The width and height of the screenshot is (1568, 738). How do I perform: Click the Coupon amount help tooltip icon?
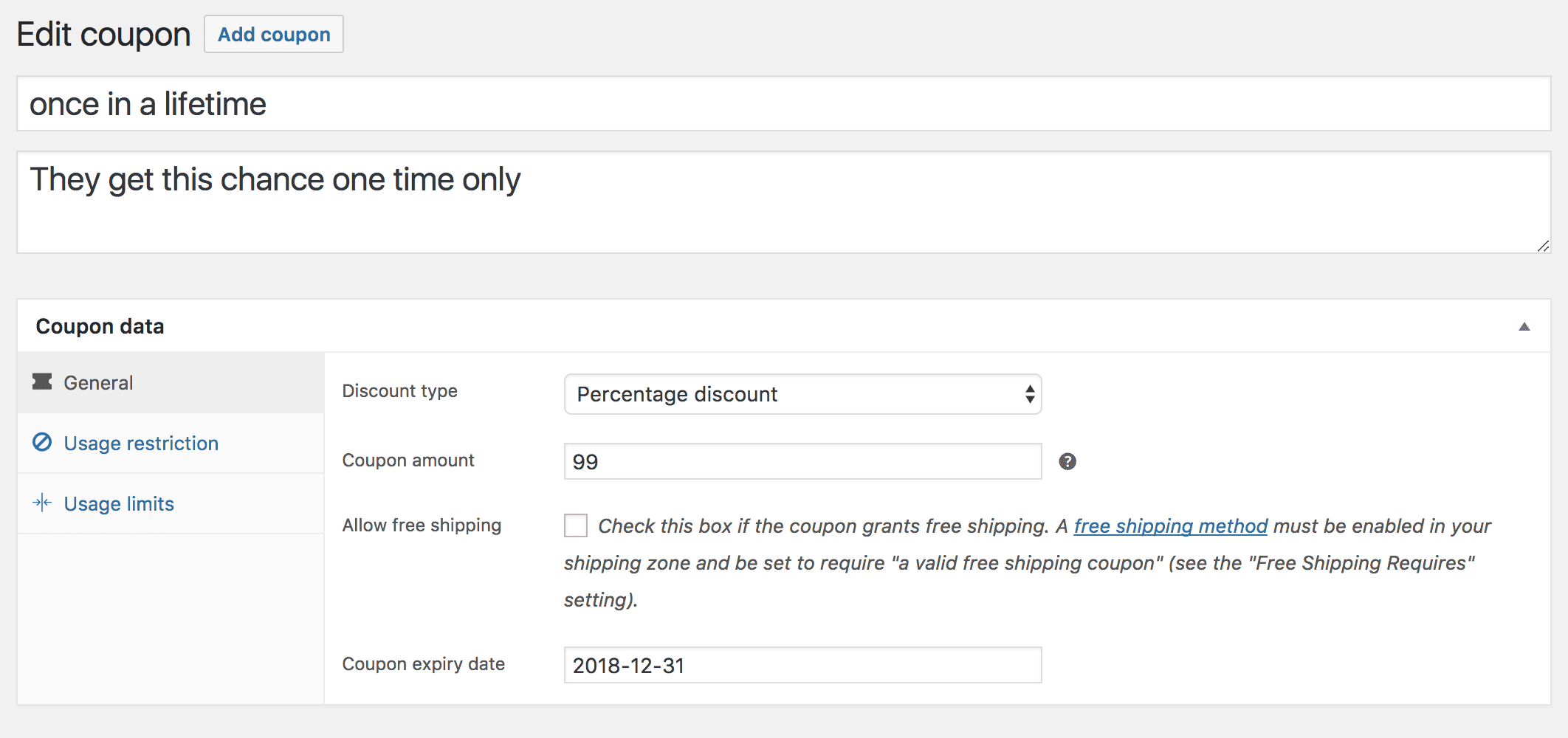1067,461
